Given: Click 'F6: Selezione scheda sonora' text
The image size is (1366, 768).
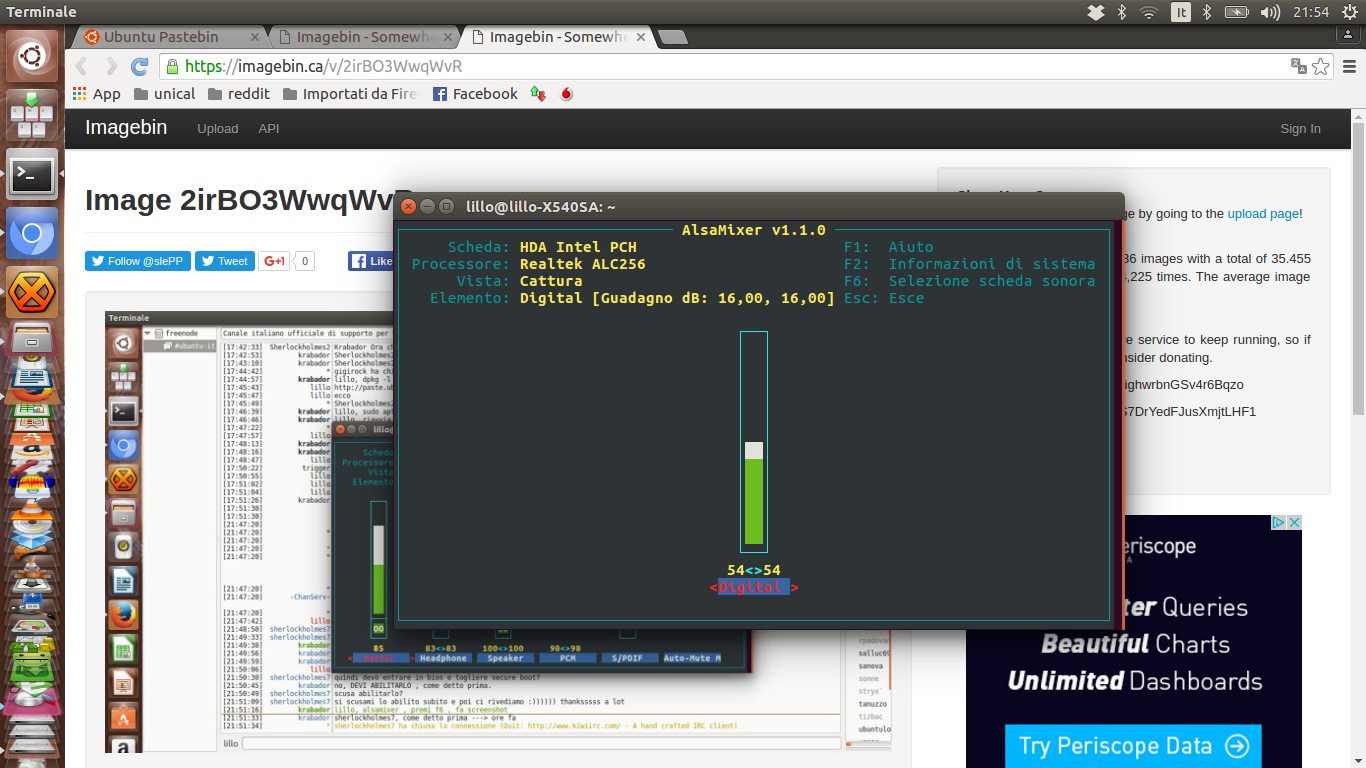Looking at the screenshot, I should (x=969, y=281).
